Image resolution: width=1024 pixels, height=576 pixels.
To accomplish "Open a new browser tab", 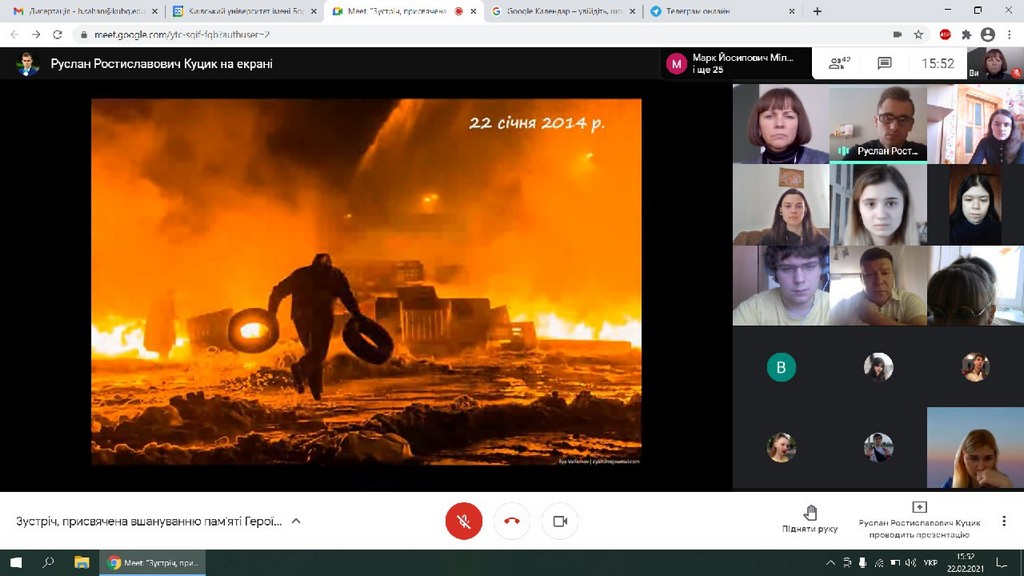I will point(817,11).
